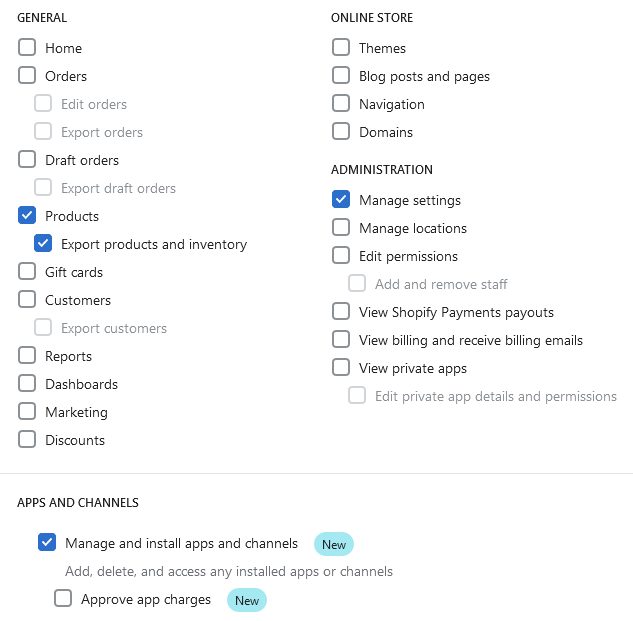Enable the Marketing checkbox
The height and width of the screenshot is (621, 633).
tap(27, 412)
